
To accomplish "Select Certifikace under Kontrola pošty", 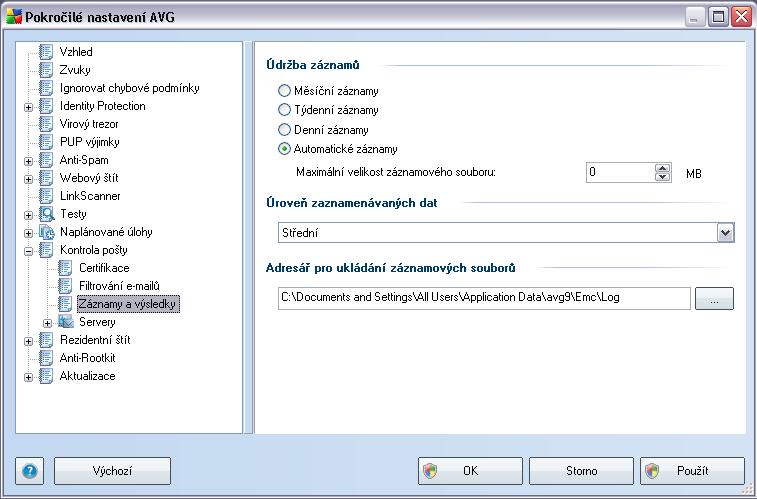I will point(104,268).
